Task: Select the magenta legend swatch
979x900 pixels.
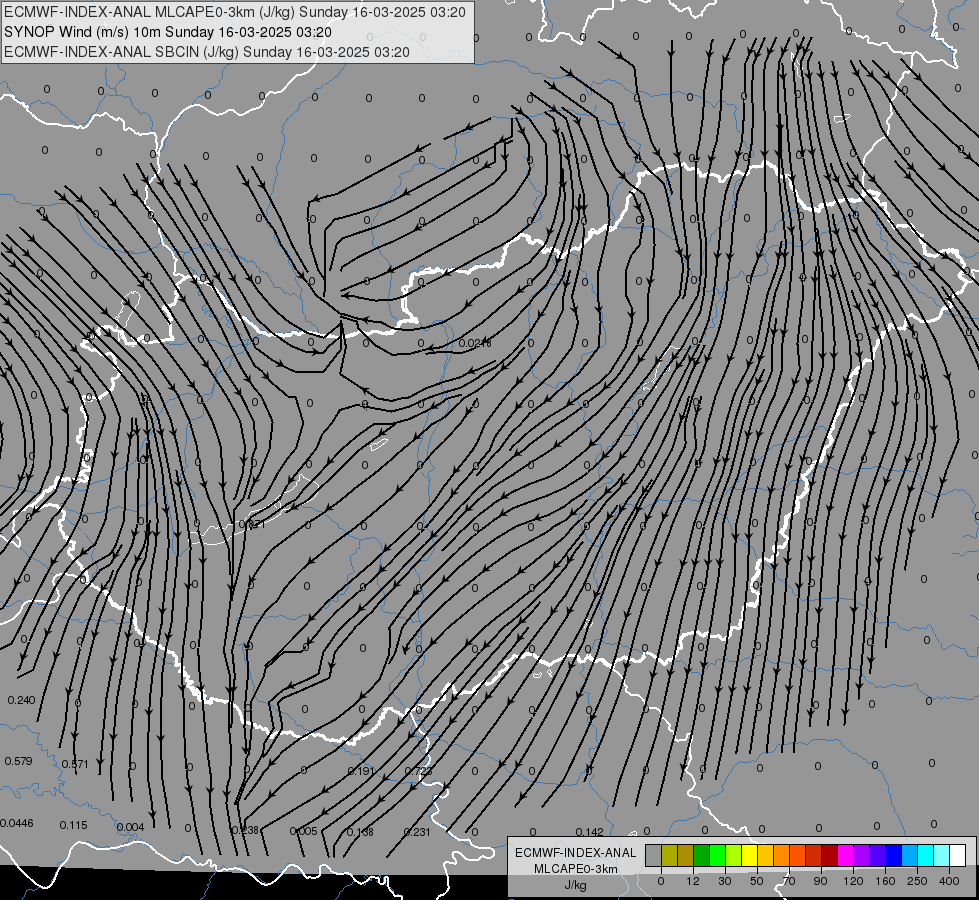Action: point(845,855)
